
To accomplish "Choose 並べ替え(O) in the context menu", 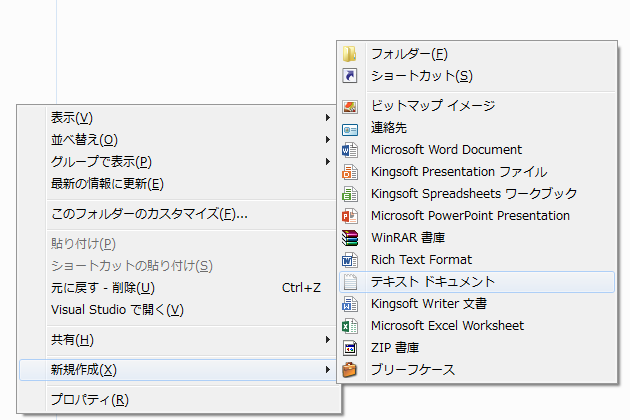I will [x=178, y=140].
